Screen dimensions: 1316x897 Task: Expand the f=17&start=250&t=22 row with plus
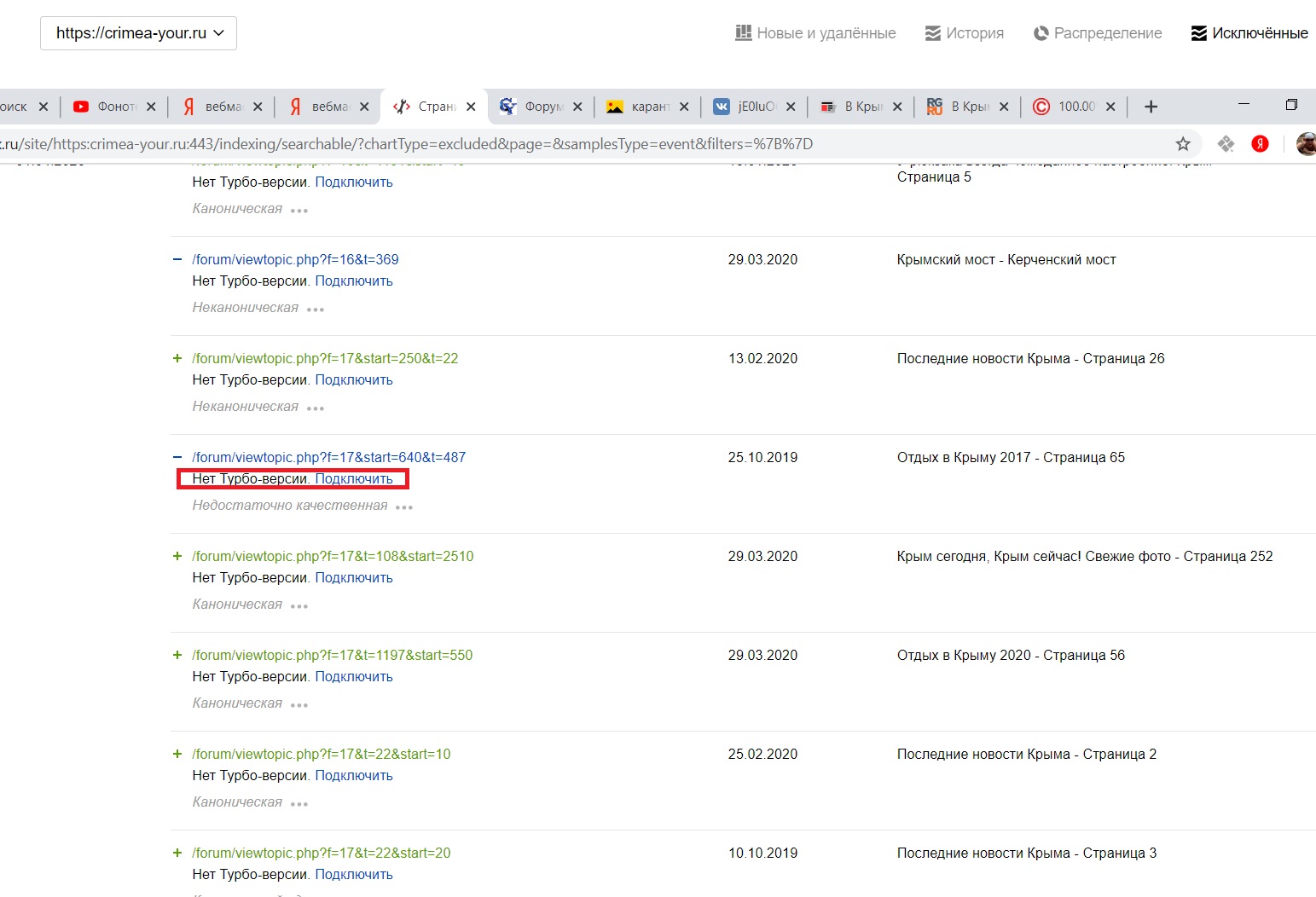177,358
